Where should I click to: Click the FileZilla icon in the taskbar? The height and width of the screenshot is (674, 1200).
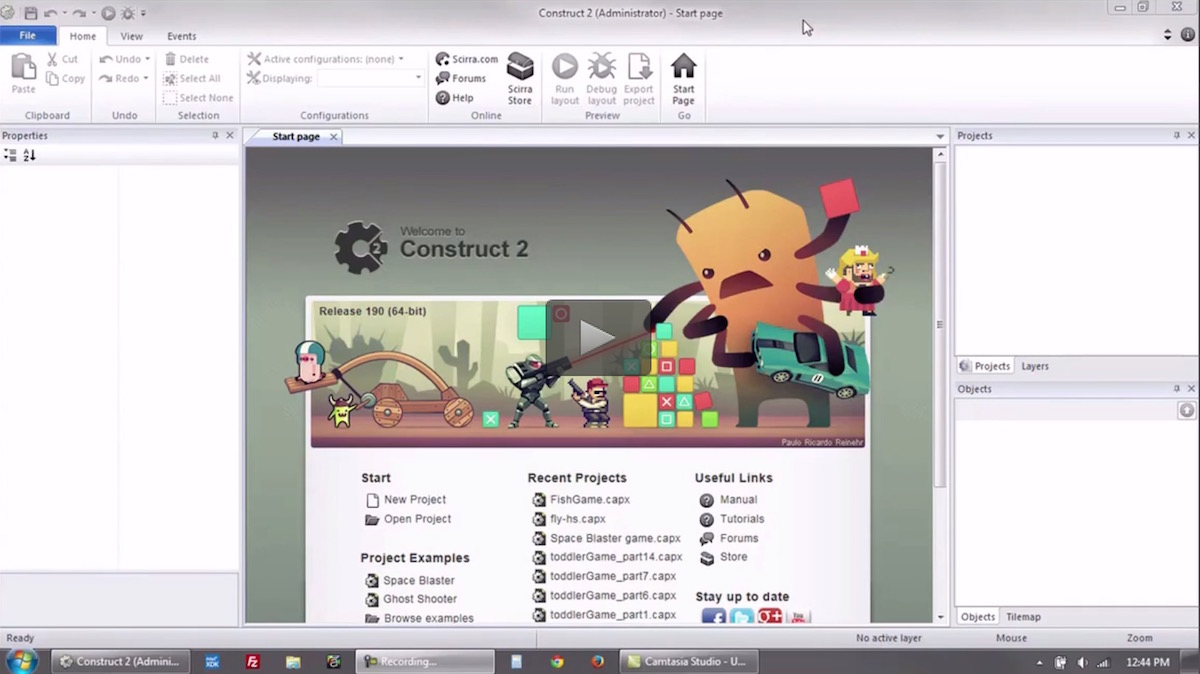(253, 661)
